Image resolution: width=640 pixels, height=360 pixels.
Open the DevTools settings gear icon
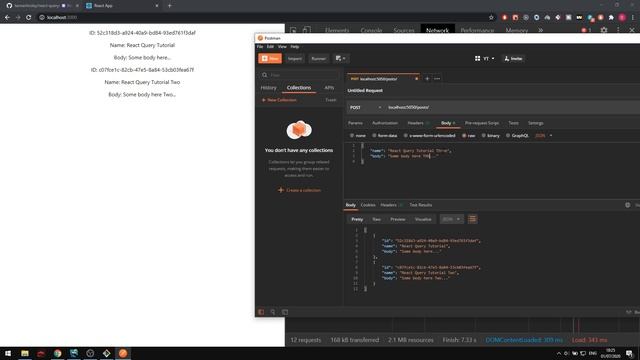point(604,30)
